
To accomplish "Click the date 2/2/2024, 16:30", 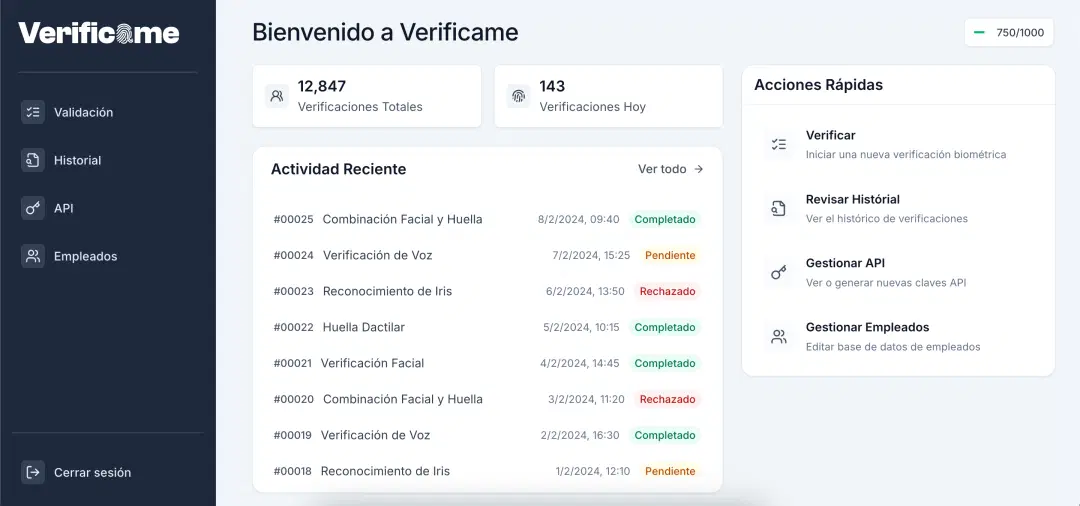I will point(580,435).
